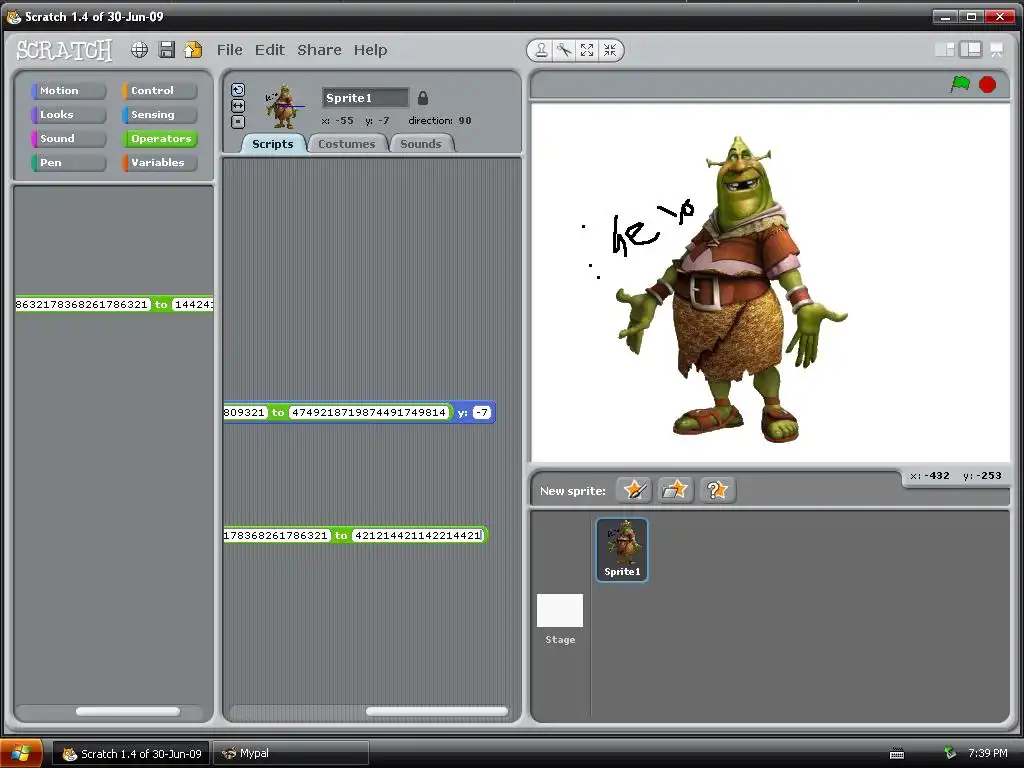Select the Variables block category

[159, 163]
